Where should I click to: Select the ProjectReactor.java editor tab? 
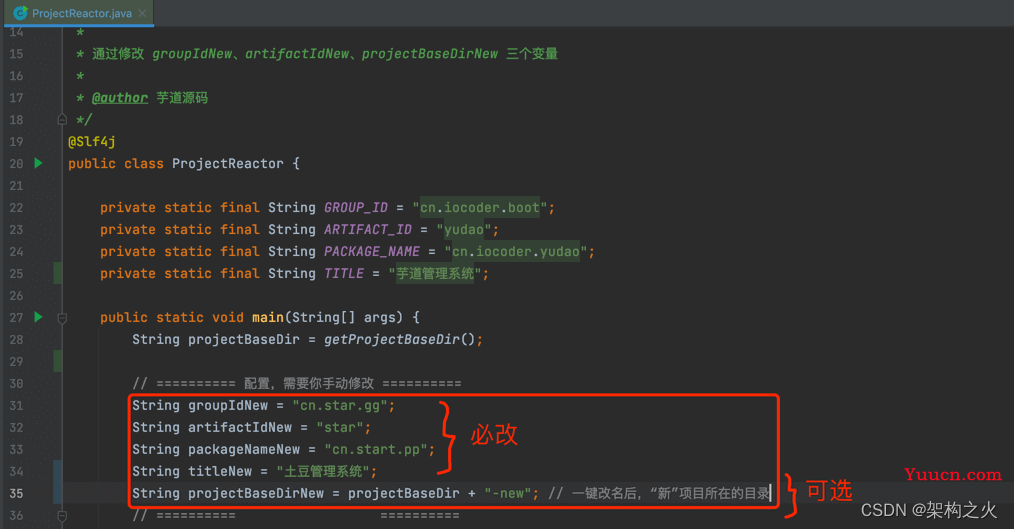[79, 13]
